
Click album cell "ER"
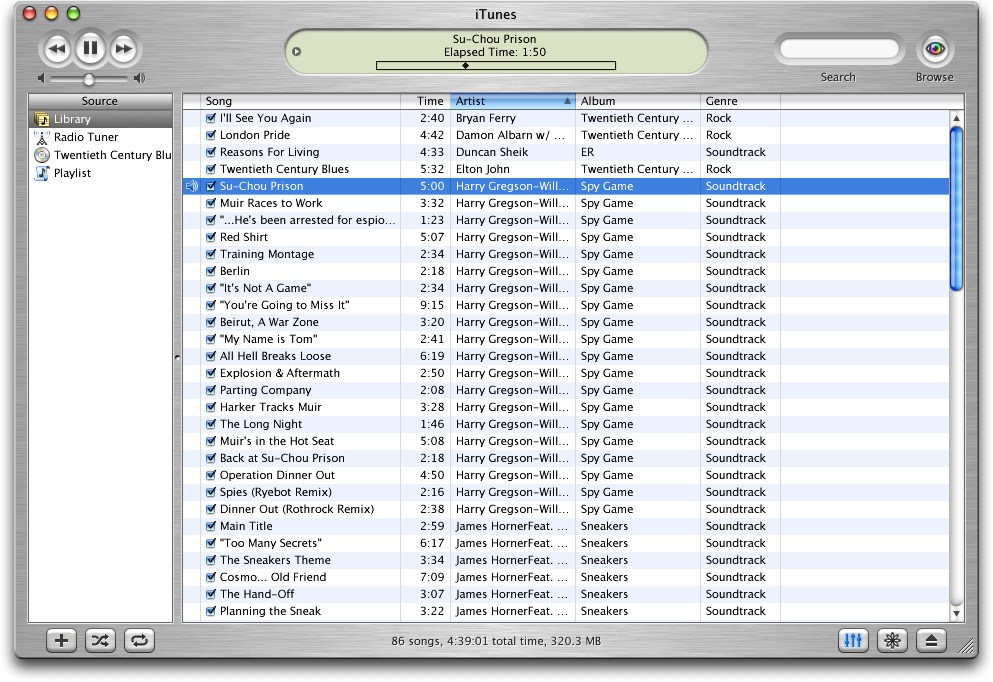pos(588,152)
